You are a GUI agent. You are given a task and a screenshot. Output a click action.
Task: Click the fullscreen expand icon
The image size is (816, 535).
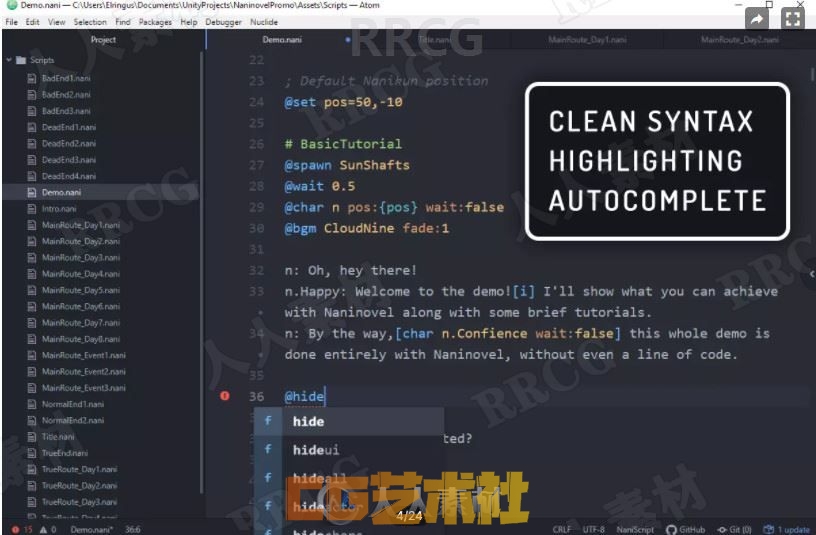[793, 19]
